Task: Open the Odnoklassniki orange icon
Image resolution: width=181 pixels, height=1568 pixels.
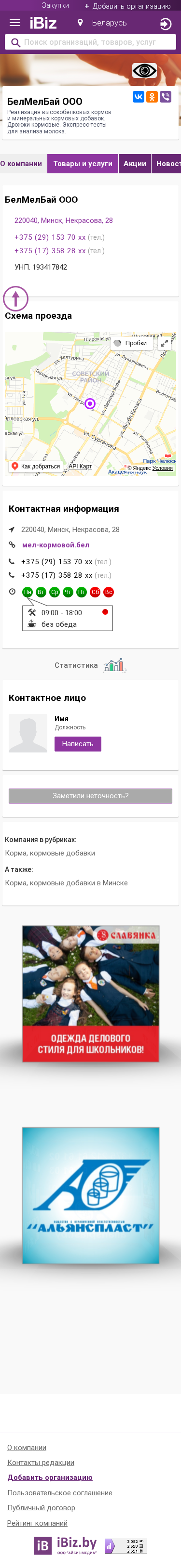Action: click(152, 97)
